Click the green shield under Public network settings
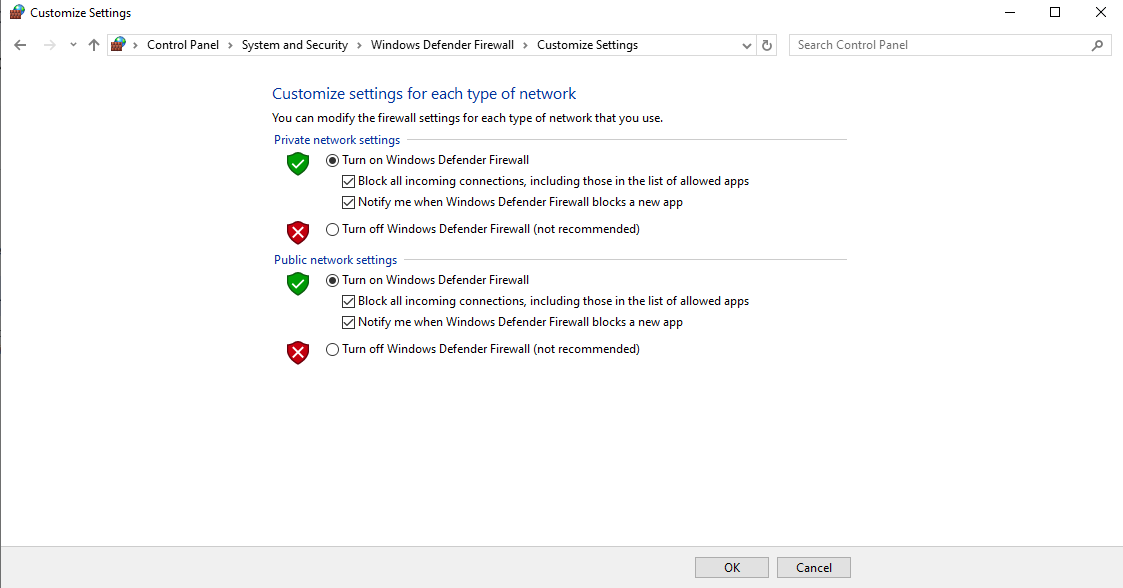Screen dimensions: 1123x588 click(x=298, y=283)
